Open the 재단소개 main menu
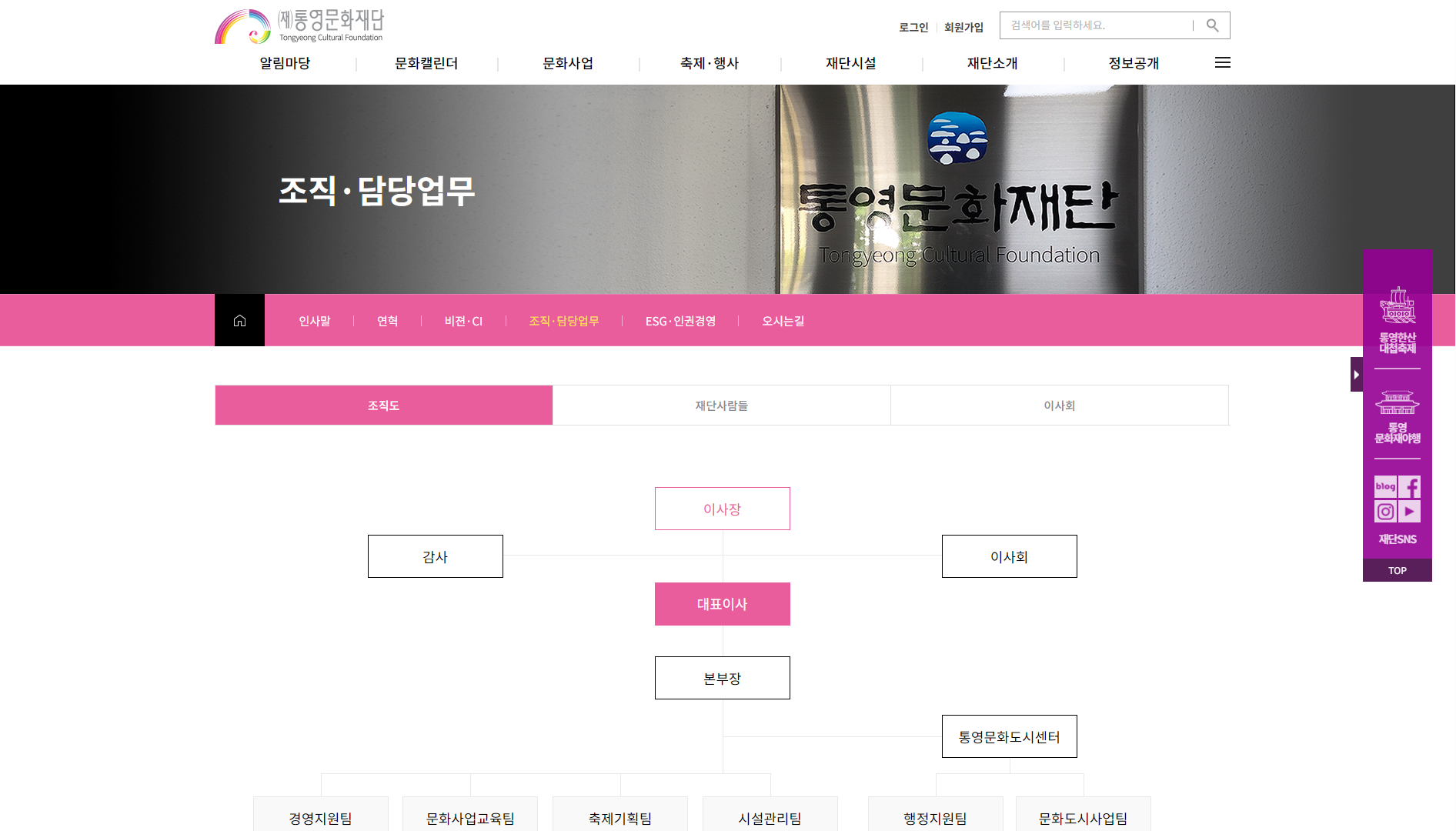Image resolution: width=1456 pixels, height=831 pixels. click(992, 63)
